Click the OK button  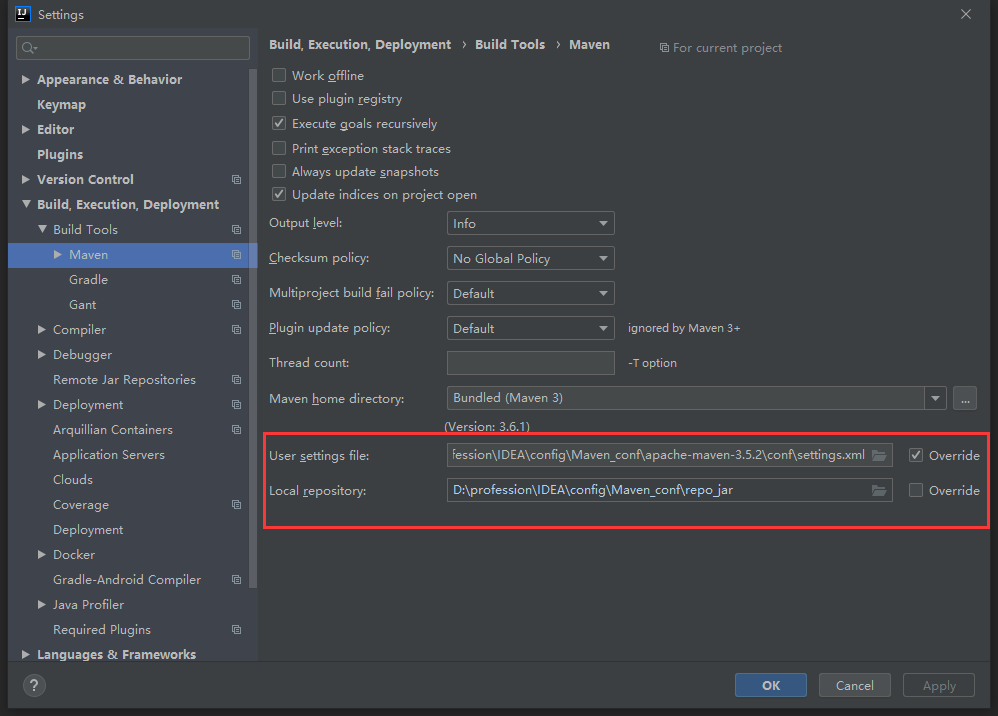770,685
